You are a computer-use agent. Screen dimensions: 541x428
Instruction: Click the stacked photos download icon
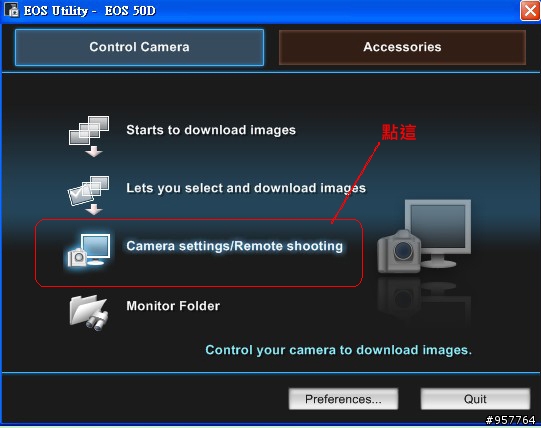coord(89,136)
